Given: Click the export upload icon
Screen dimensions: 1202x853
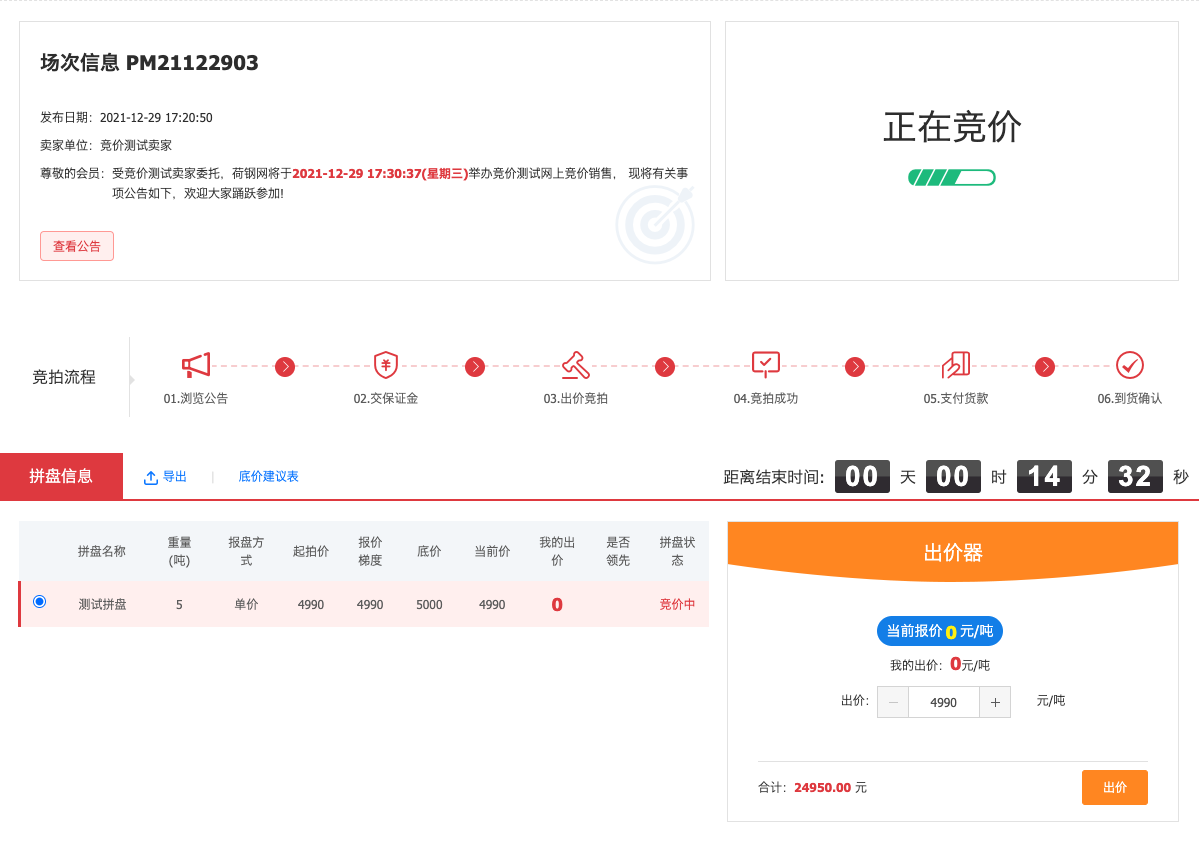Looking at the screenshot, I should coord(151,478).
